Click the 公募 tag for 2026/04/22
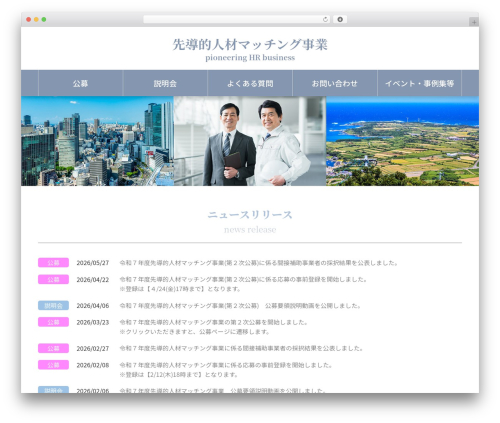The height and width of the screenshot is (423, 500). 53,279
